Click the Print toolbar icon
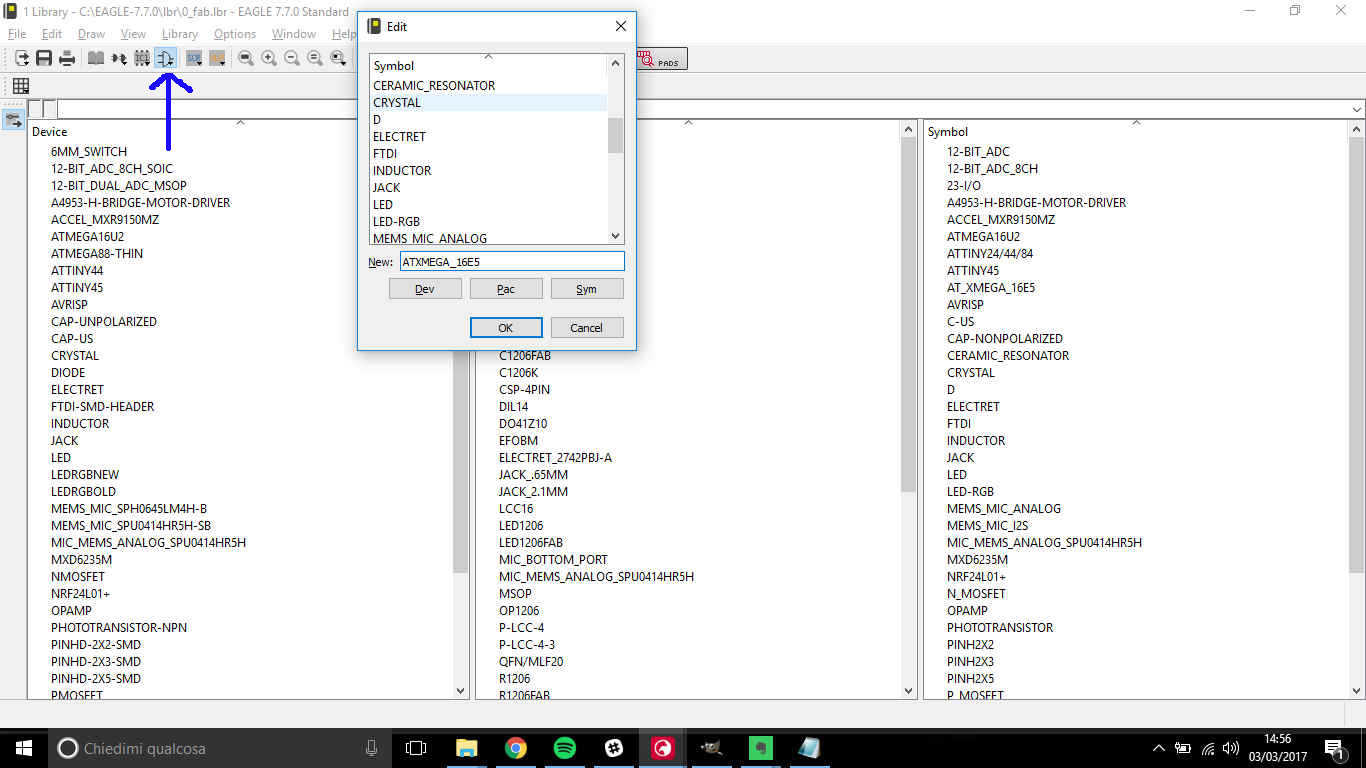1366x768 pixels. 67,59
